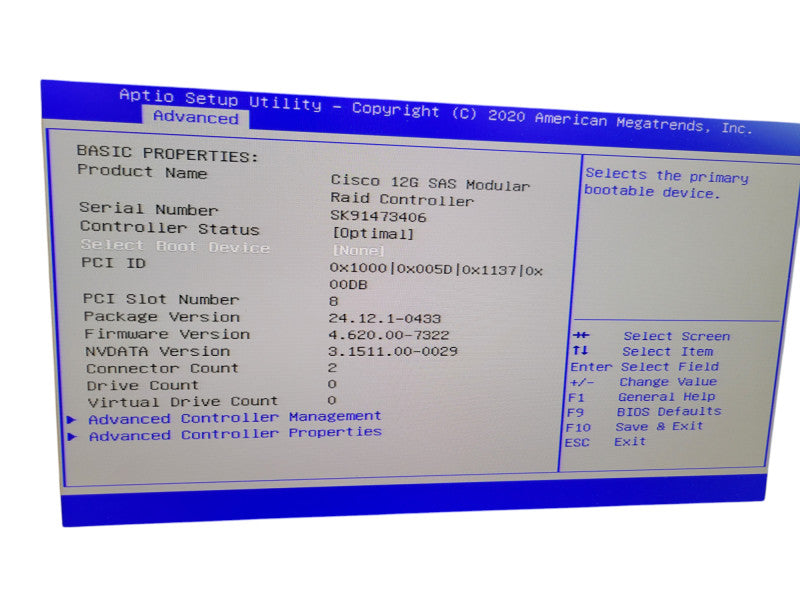Click the Product Name label
Viewport: 800px width, 600px height.
point(142,172)
